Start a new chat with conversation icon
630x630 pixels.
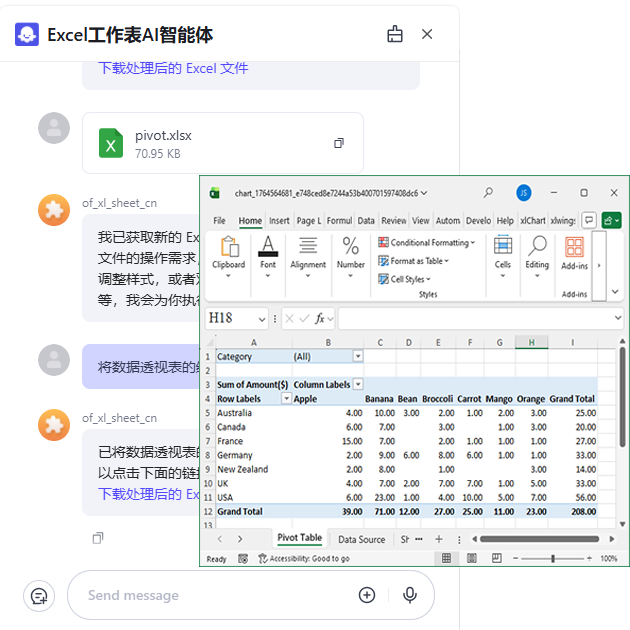click(x=39, y=596)
